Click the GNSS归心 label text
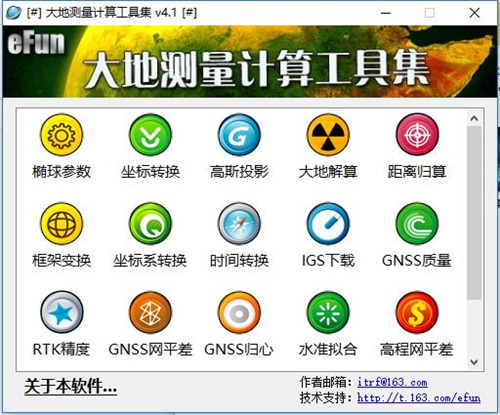The height and width of the screenshot is (415, 500). pos(239,349)
